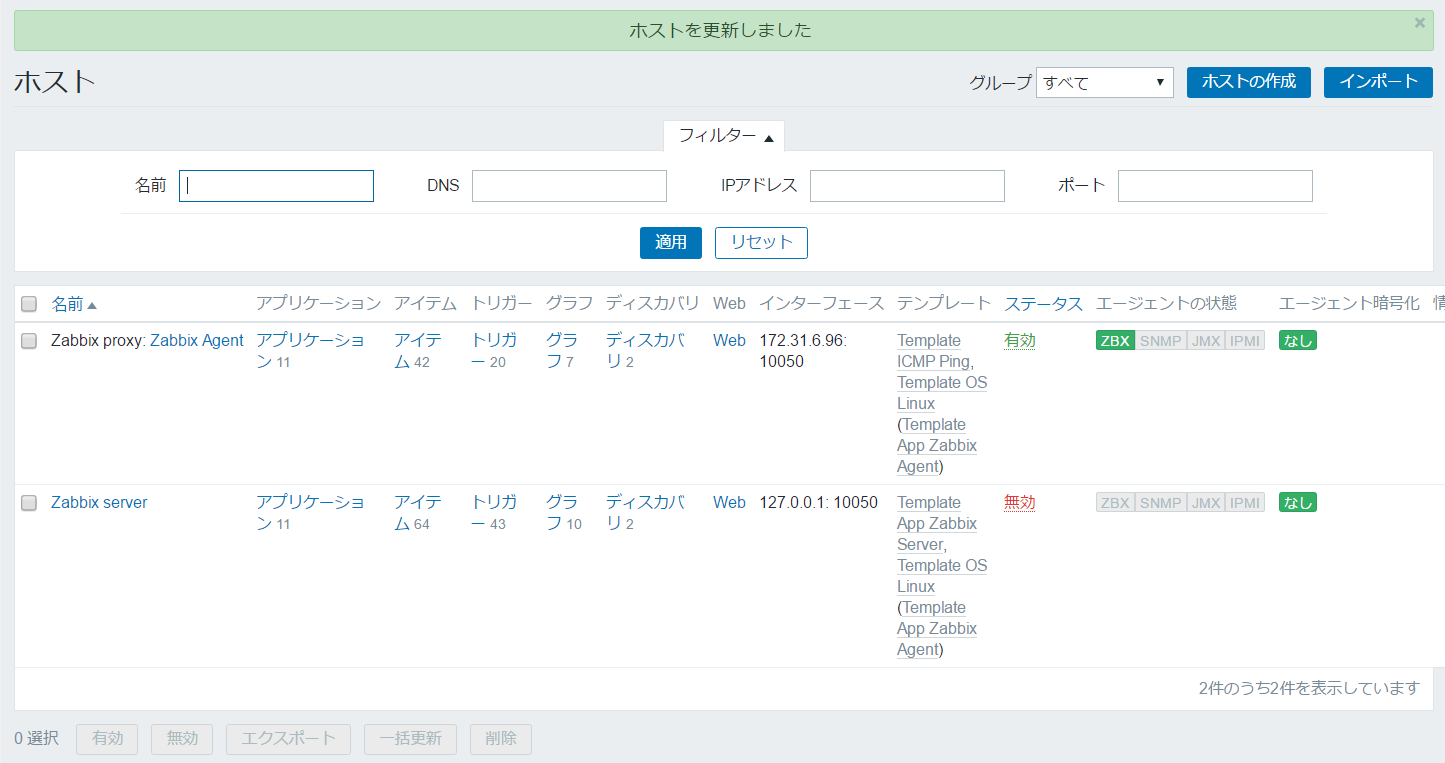Click IPMI status icon for Zabbix server
Screen dimensions: 1445x763
point(1245,503)
